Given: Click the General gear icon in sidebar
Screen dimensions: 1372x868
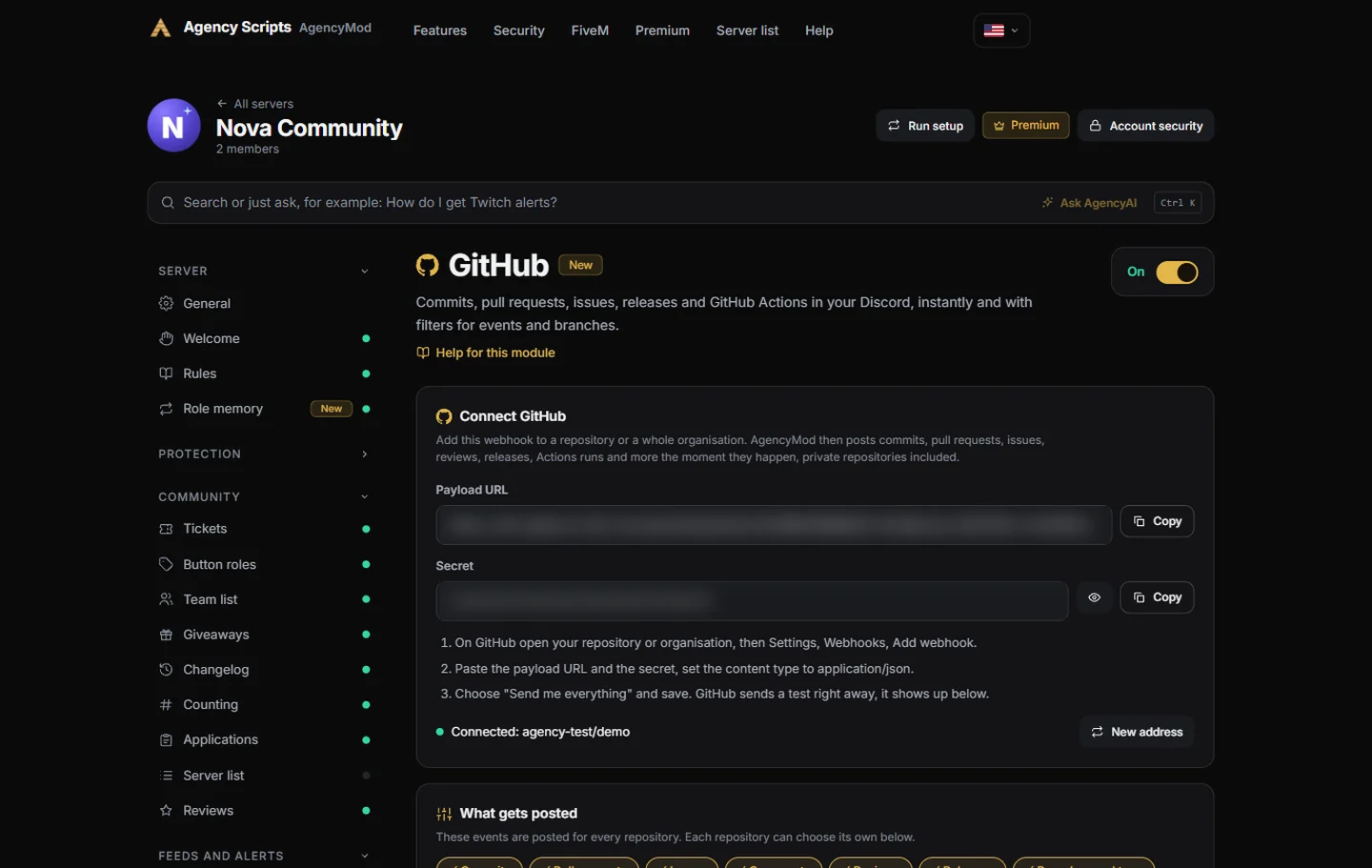Looking at the screenshot, I should coord(166,304).
